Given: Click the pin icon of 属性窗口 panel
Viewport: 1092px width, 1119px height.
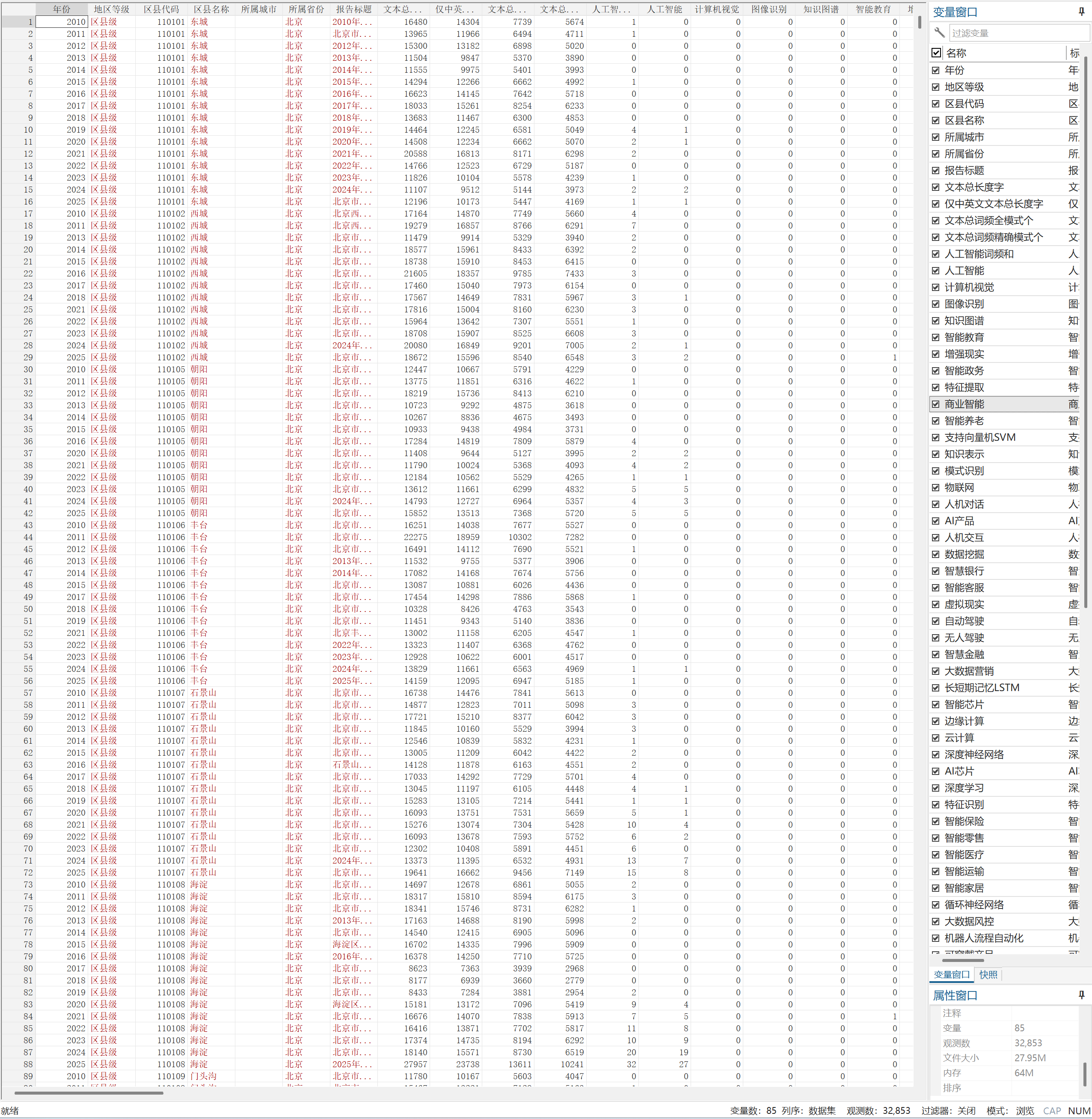Looking at the screenshot, I should click(x=1081, y=995).
